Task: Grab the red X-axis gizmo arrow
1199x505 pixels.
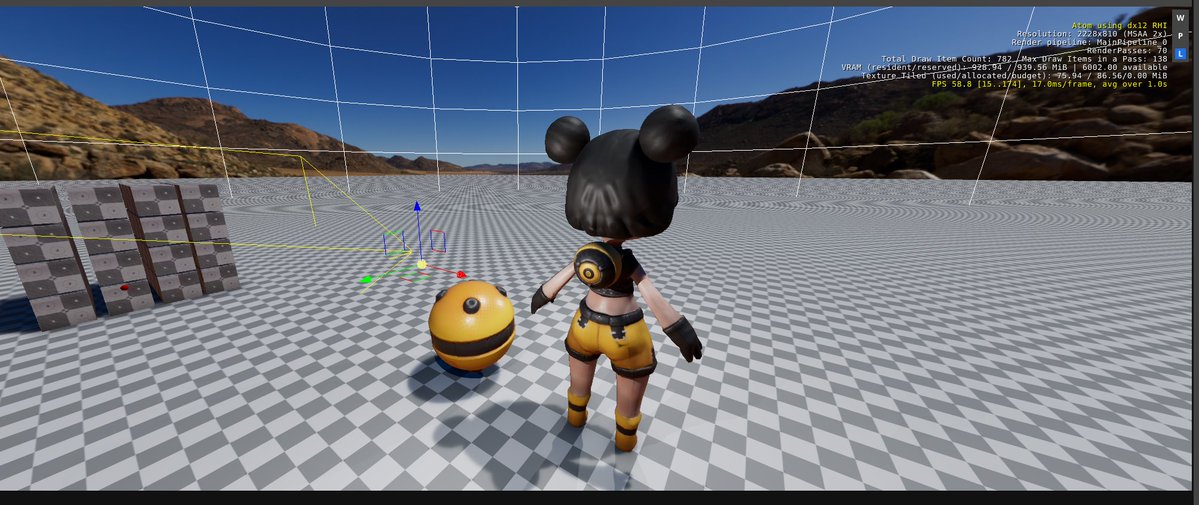Action: 460,274
